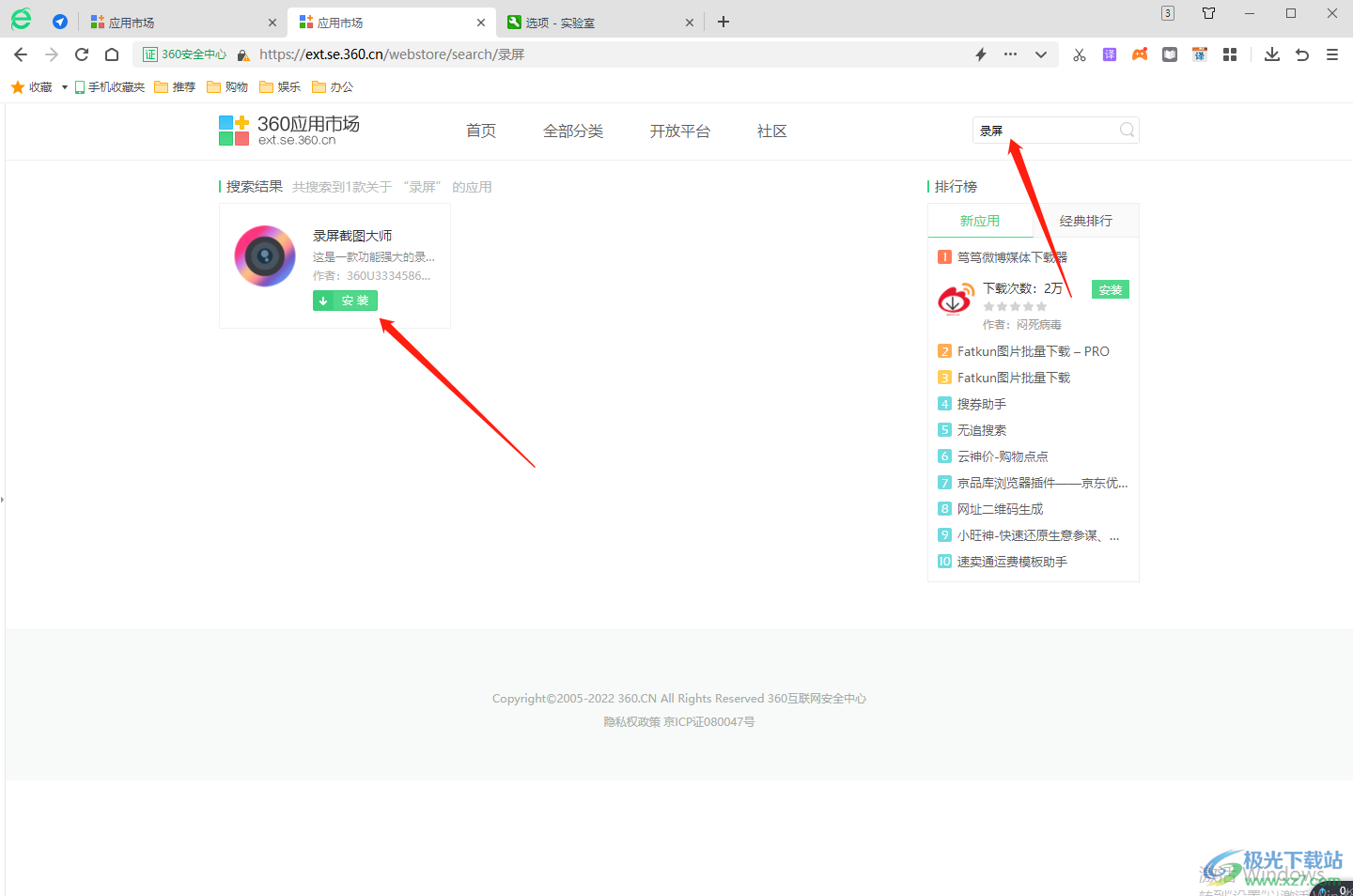Go forward with the browser forward arrow
This screenshot has width=1353, height=896.
[52, 54]
